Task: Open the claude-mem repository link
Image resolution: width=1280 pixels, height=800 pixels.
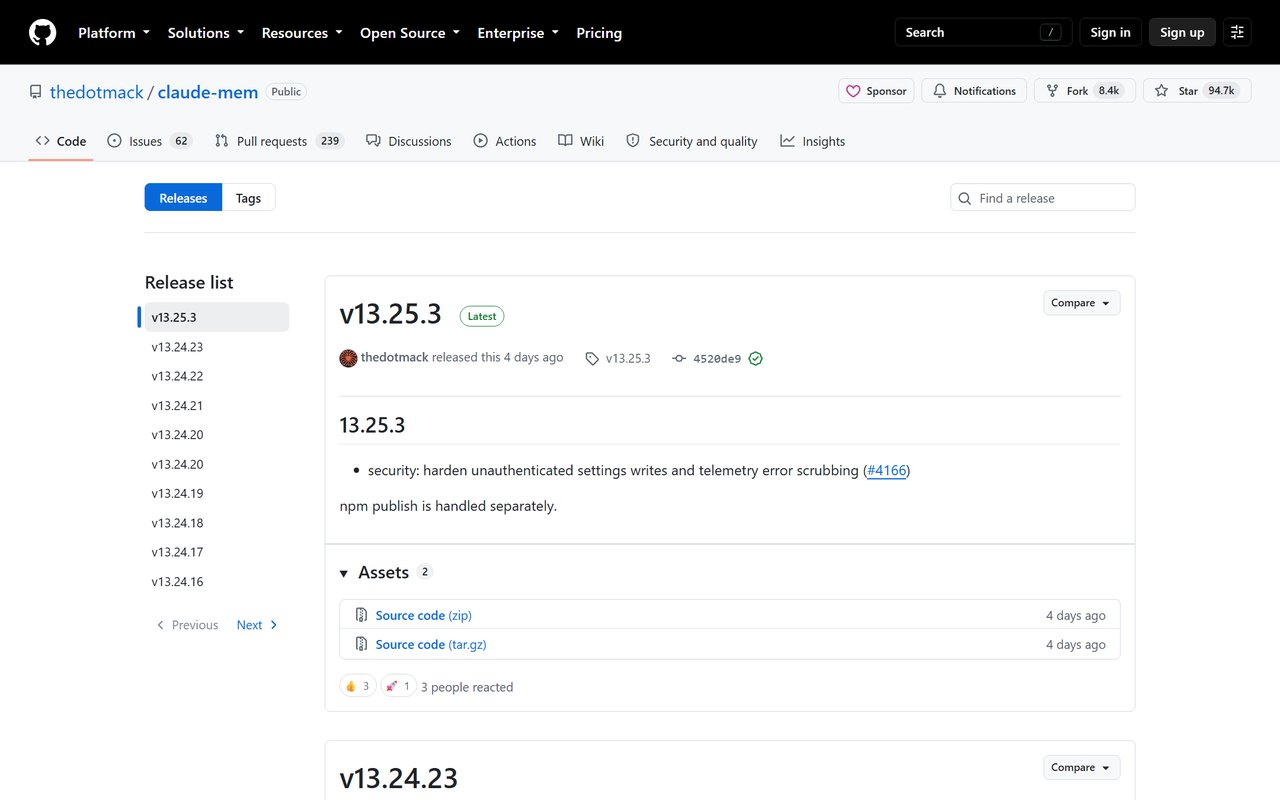Action: [x=208, y=92]
